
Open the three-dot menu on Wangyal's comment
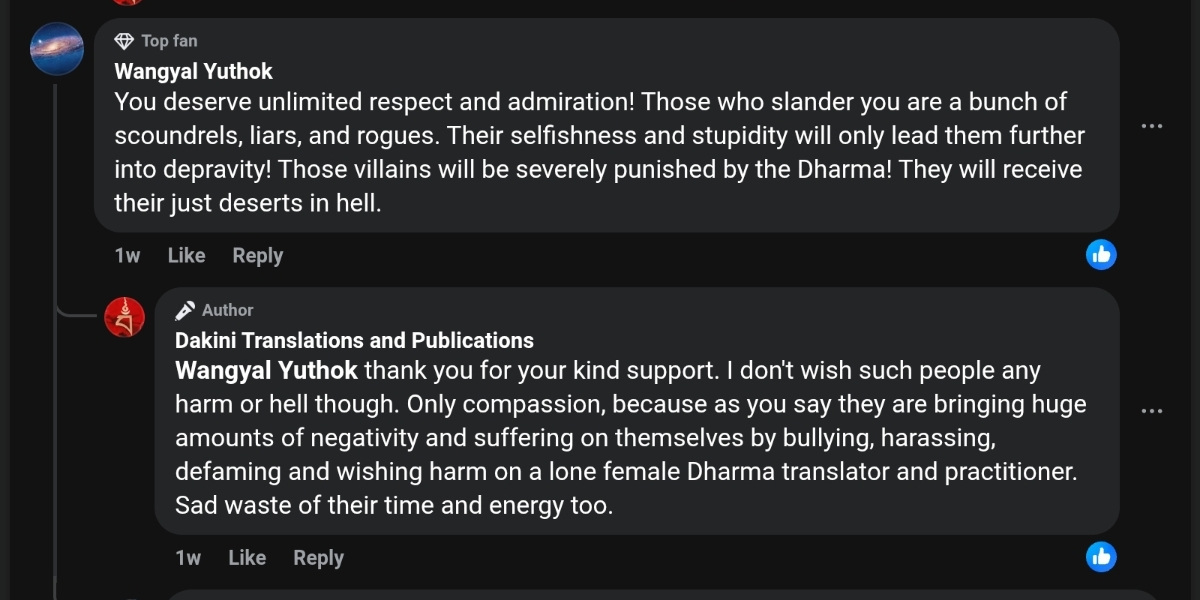coord(1153,124)
